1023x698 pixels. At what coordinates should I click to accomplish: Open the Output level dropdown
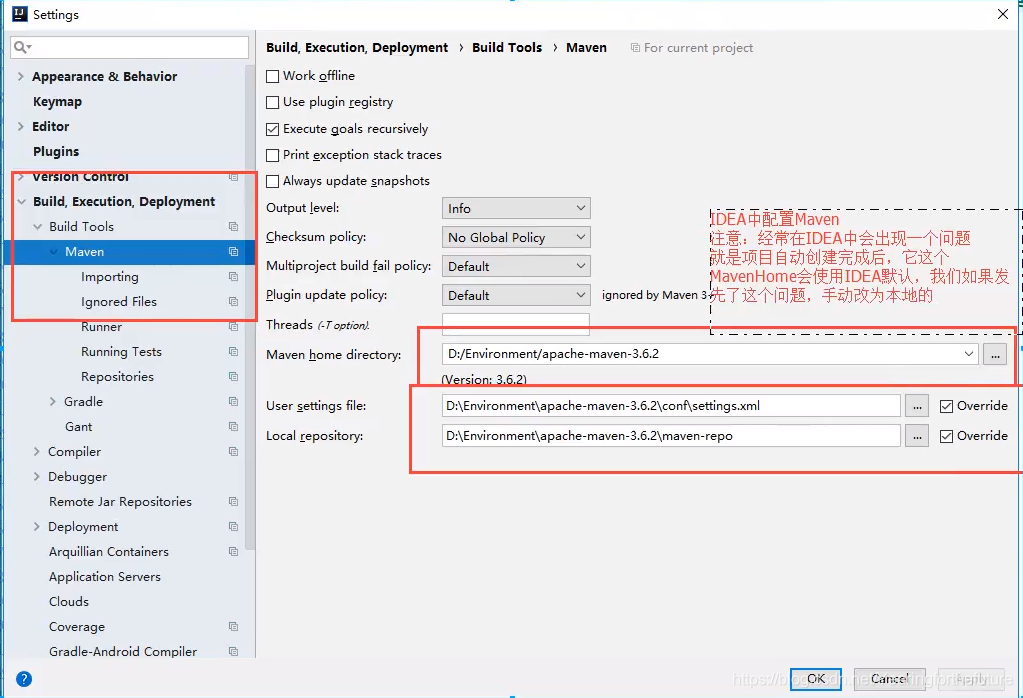click(x=516, y=208)
